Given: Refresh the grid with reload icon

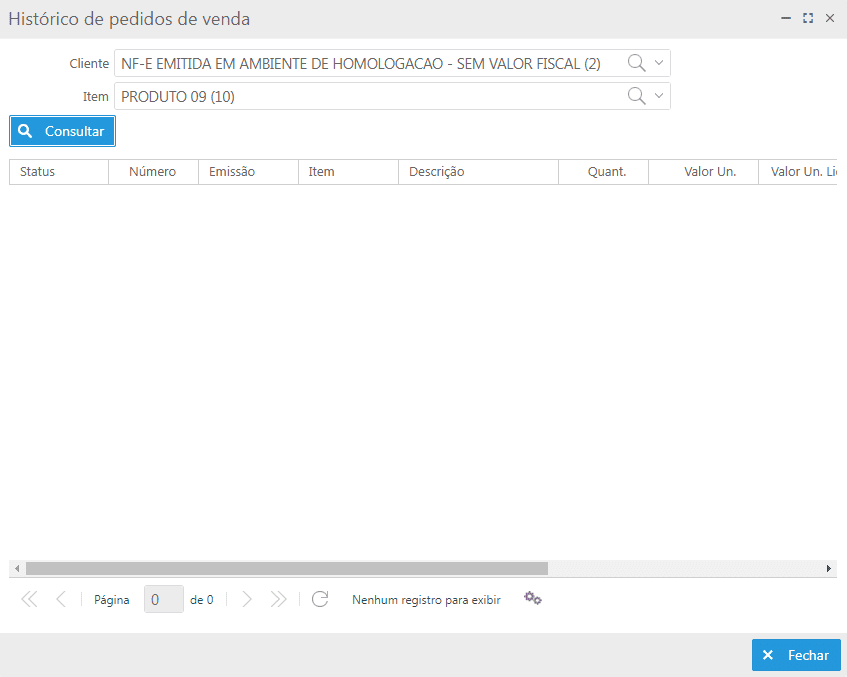Looking at the screenshot, I should [x=320, y=599].
